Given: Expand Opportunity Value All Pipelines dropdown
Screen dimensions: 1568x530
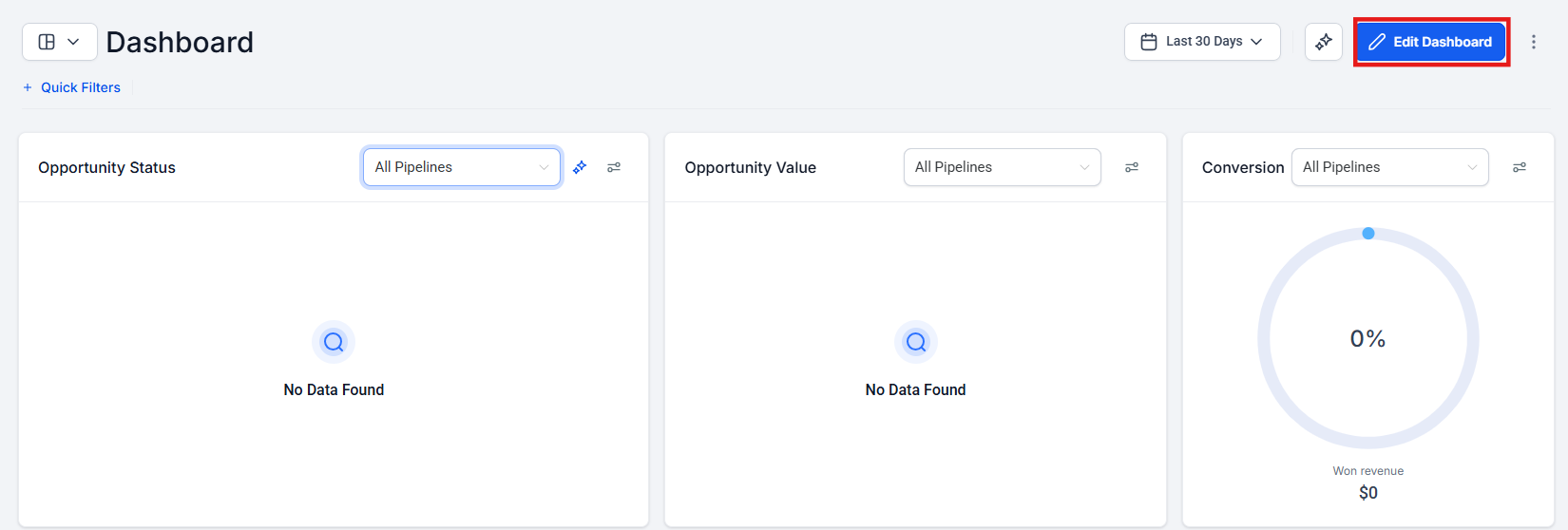Looking at the screenshot, I should [1002, 167].
